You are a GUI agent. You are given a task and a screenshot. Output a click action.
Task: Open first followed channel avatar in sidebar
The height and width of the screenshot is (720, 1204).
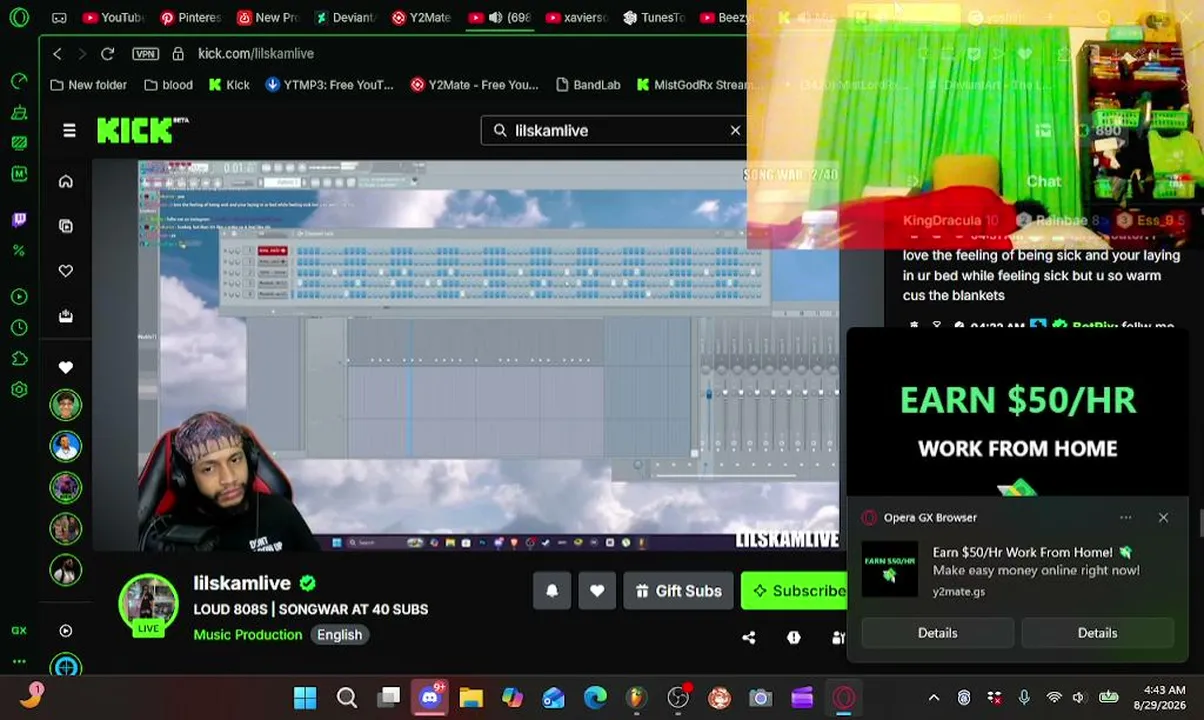pyautogui.click(x=66, y=405)
